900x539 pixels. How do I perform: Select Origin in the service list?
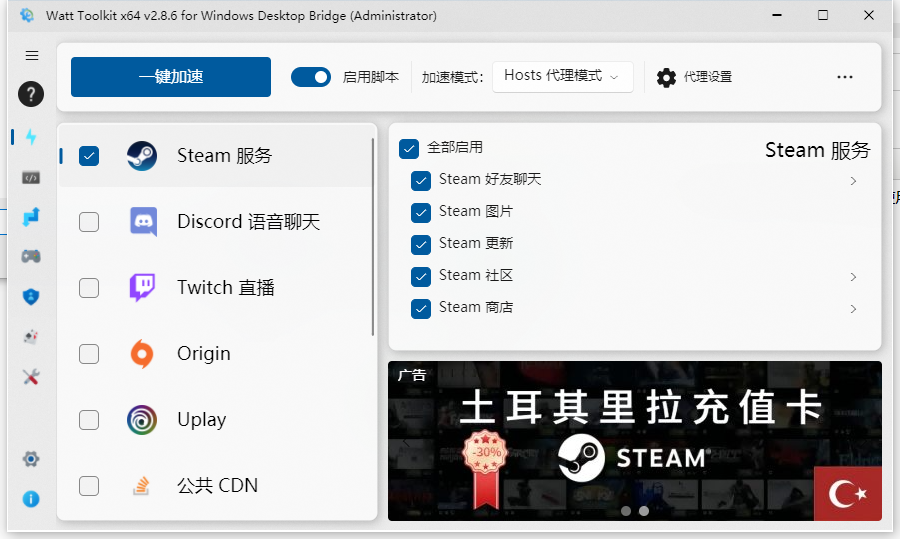pyautogui.click(x=204, y=354)
